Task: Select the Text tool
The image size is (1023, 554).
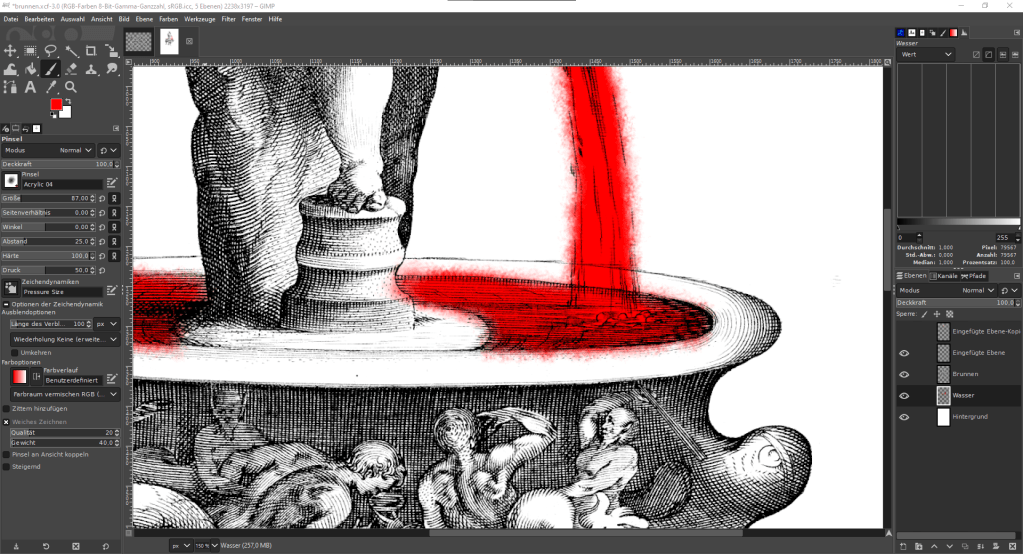Action: 30,87
